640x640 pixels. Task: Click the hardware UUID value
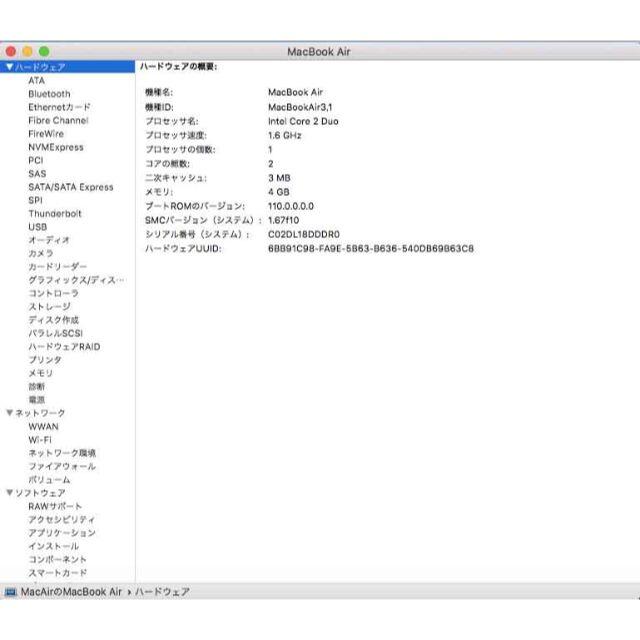pos(371,249)
